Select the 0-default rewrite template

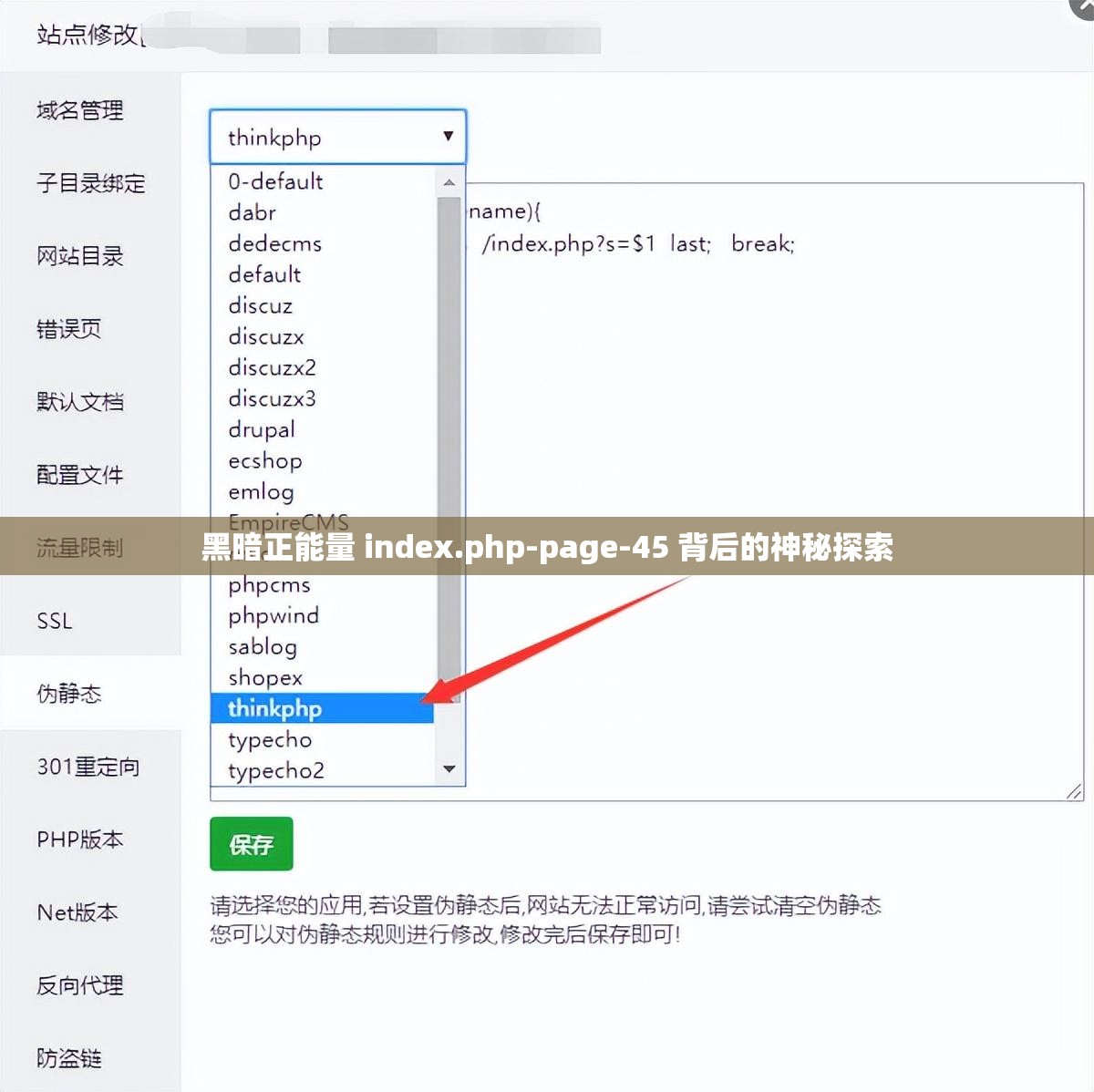pos(275,181)
